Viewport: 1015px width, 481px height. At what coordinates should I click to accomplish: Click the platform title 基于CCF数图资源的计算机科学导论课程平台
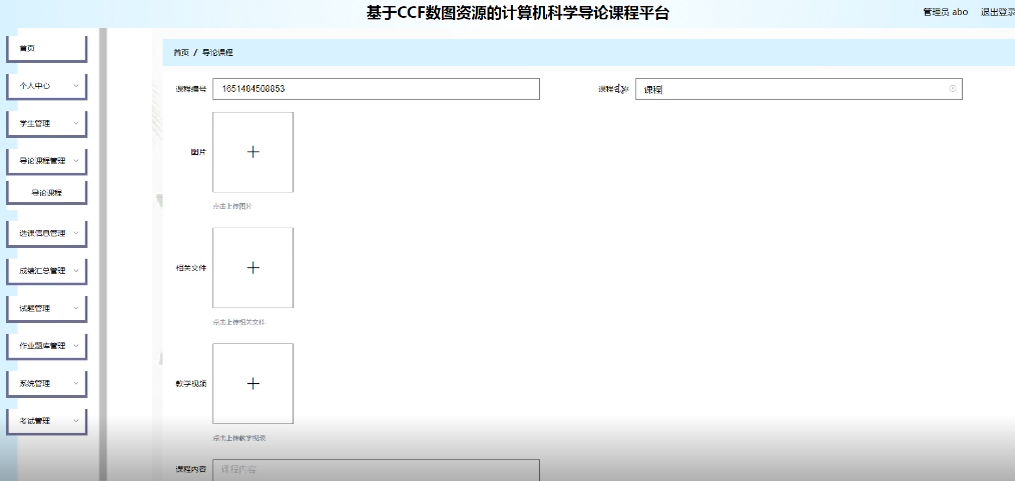[518, 13]
